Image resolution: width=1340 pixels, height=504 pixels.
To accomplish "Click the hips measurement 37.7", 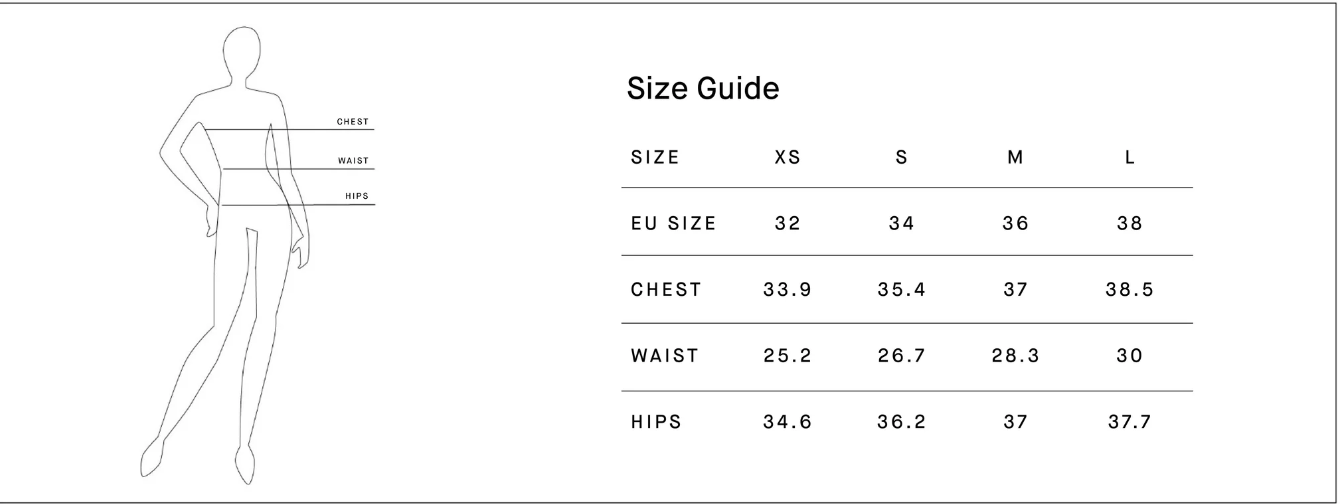I will pyautogui.click(x=1129, y=422).
